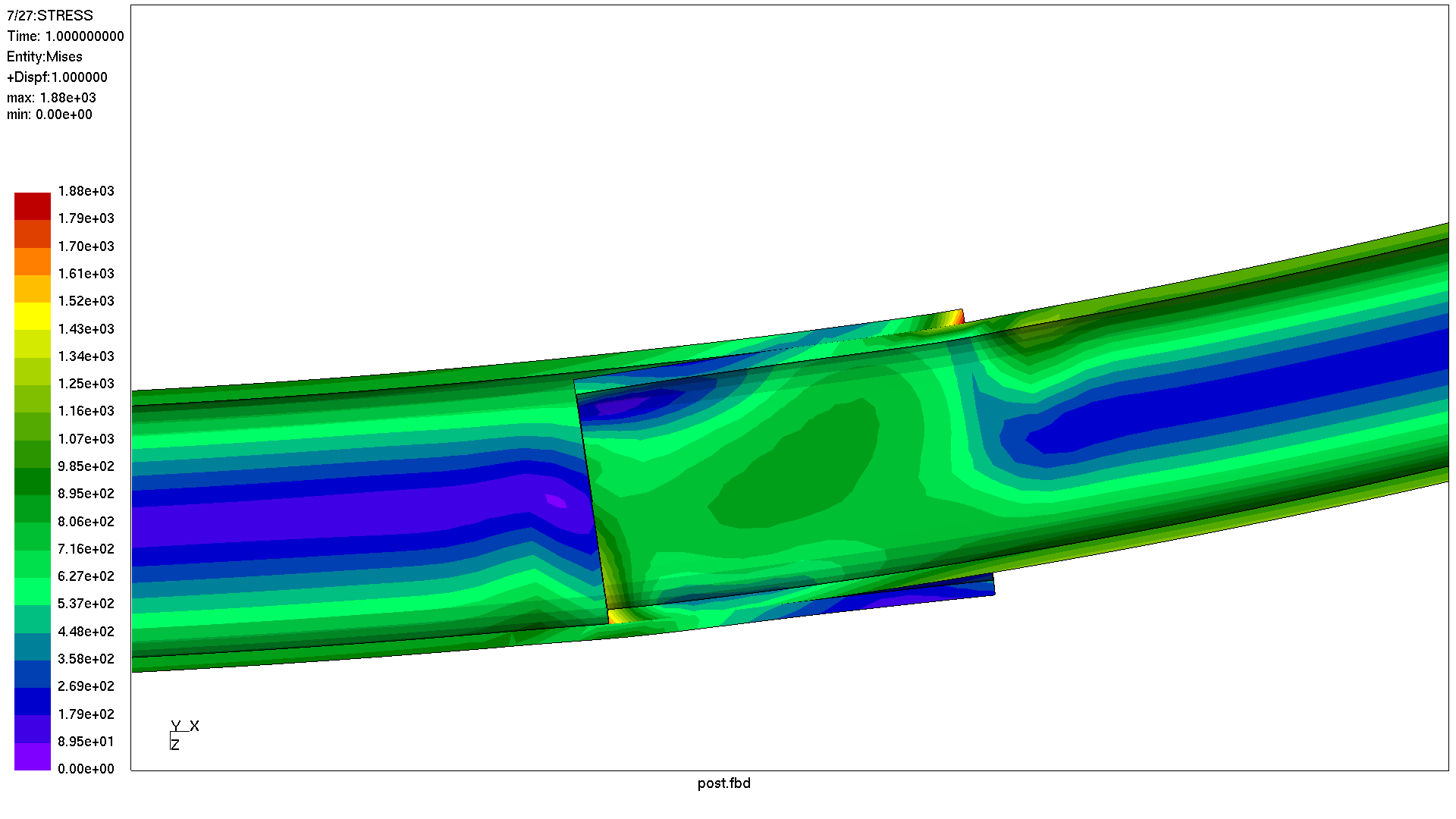Click the legend value '7.16e+02'
The image size is (1456, 819).
pos(86,549)
